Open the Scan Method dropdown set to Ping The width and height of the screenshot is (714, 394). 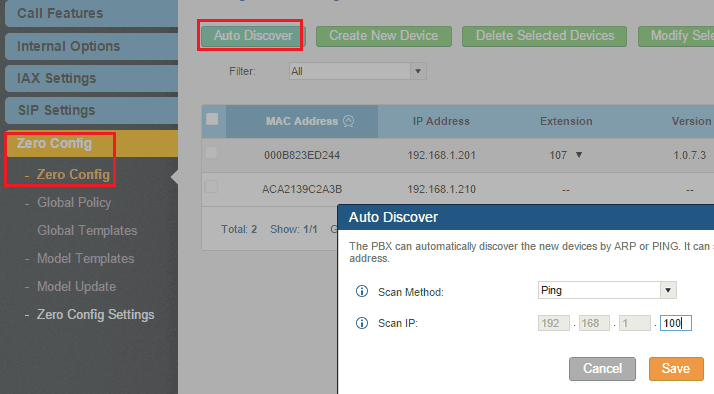[607, 290]
